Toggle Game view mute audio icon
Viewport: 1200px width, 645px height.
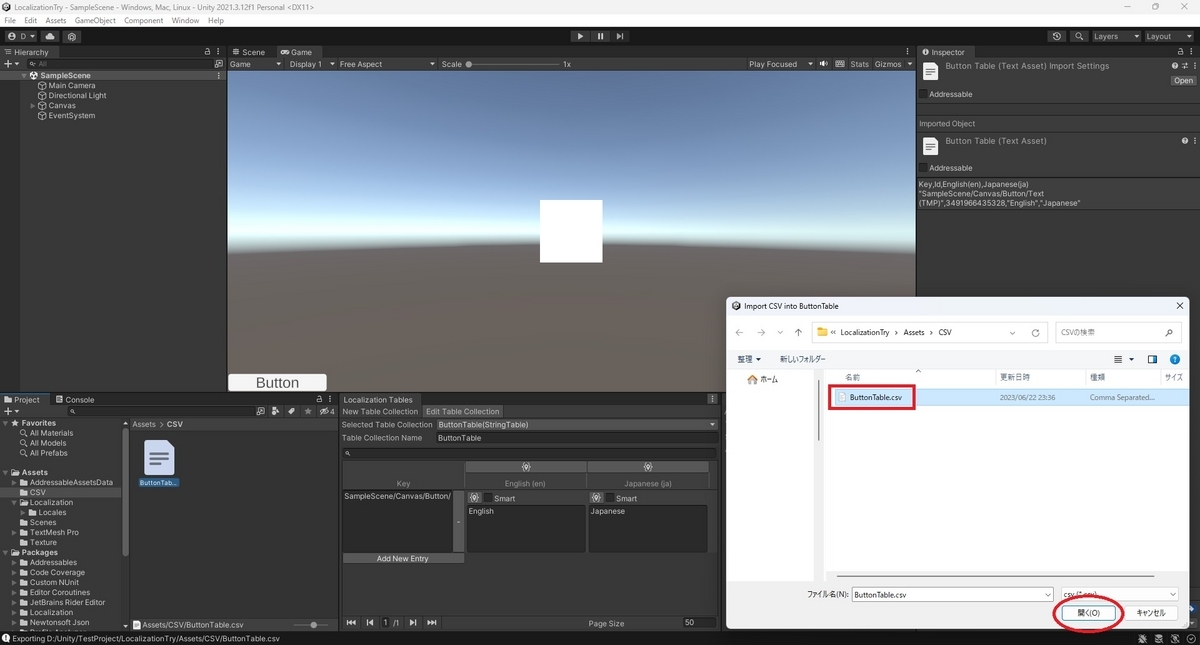[823, 64]
